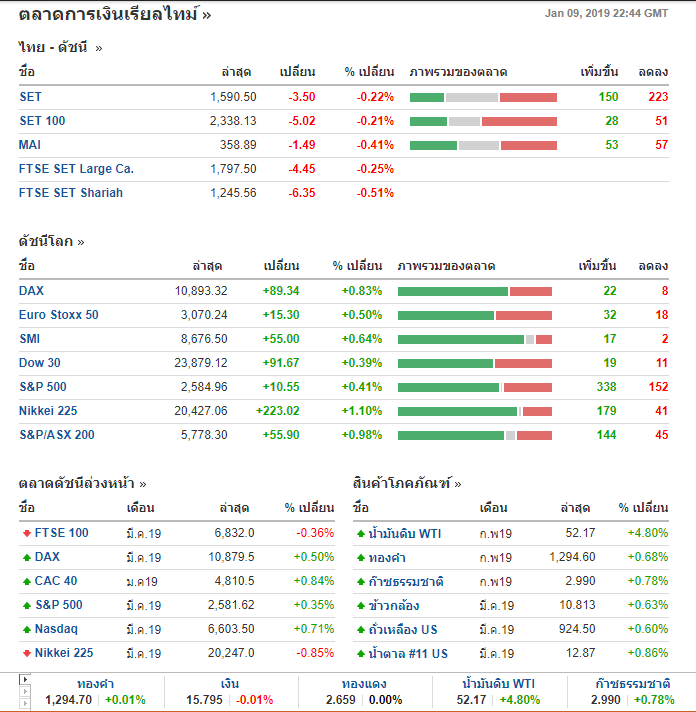Screen dimensions: 696x712
Task: Select the lowest grey arrow tab of bottom ticker
Action: (x=25, y=703)
